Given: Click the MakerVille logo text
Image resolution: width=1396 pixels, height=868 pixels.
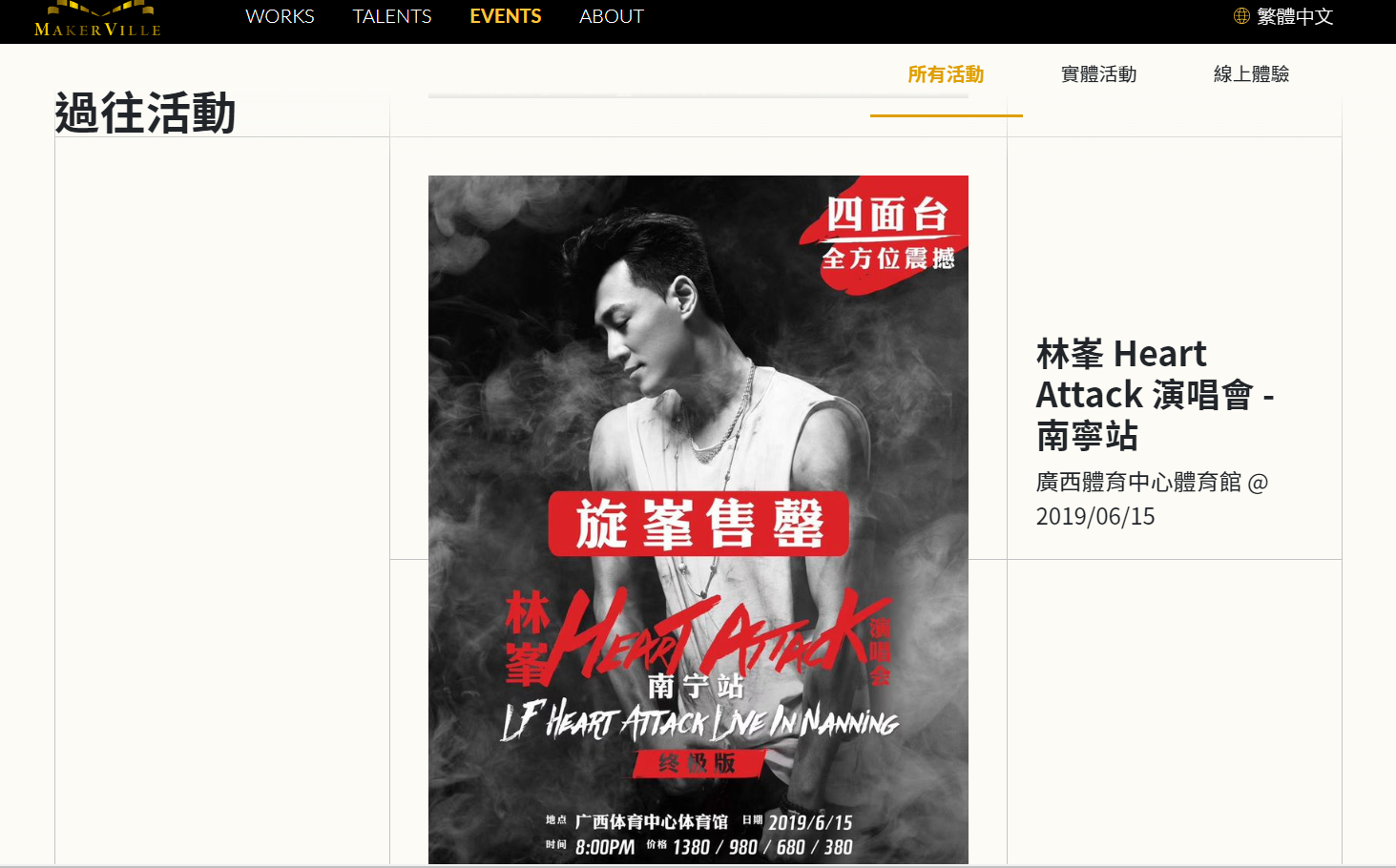Looking at the screenshot, I should tap(97, 30).
